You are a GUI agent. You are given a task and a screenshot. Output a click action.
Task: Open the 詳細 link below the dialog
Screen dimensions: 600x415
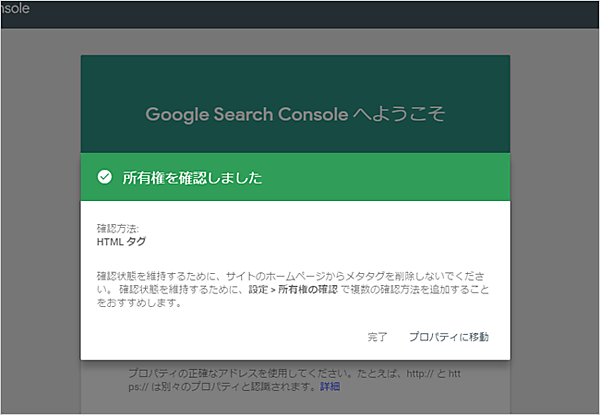(x=329, y=386)
